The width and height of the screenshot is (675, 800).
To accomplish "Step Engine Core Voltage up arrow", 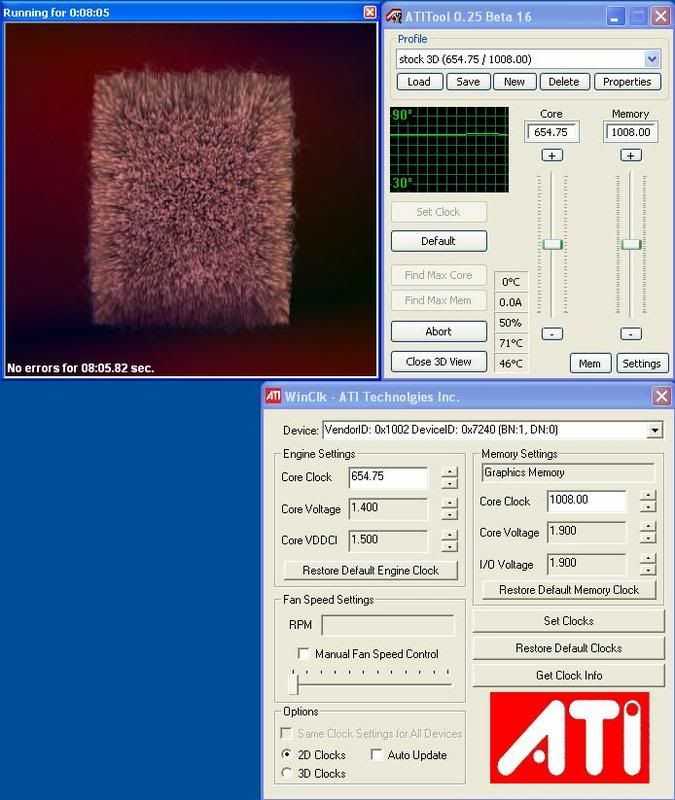I will point(449,503).
